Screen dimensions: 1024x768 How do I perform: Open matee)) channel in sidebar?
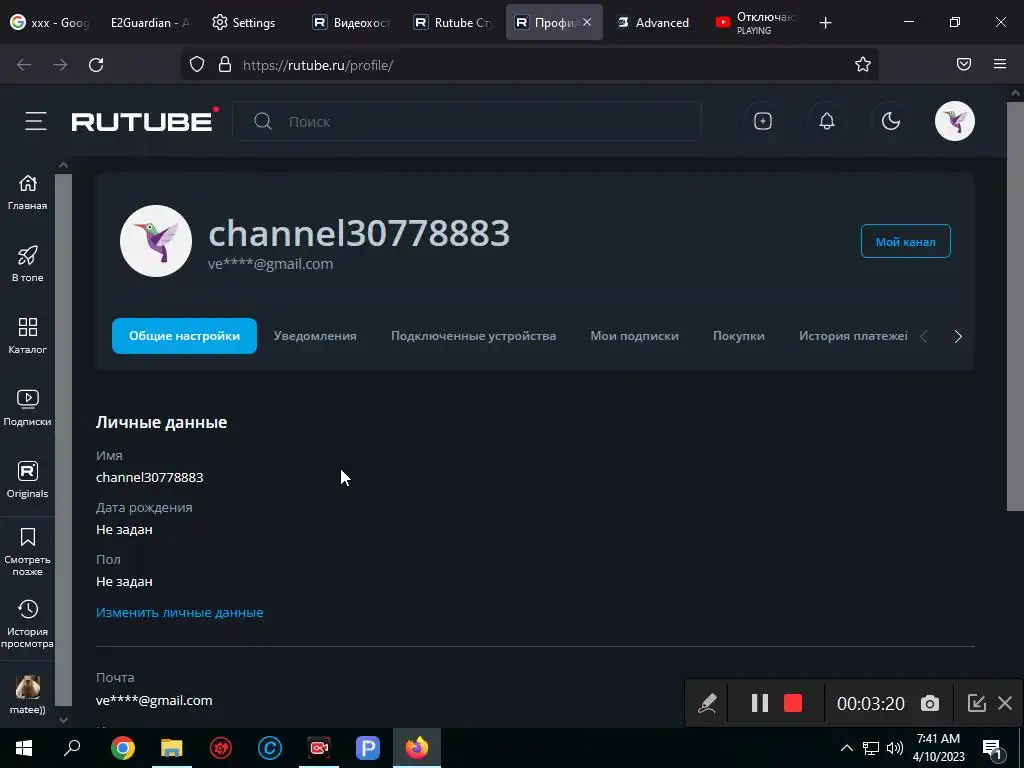[27, 696]
